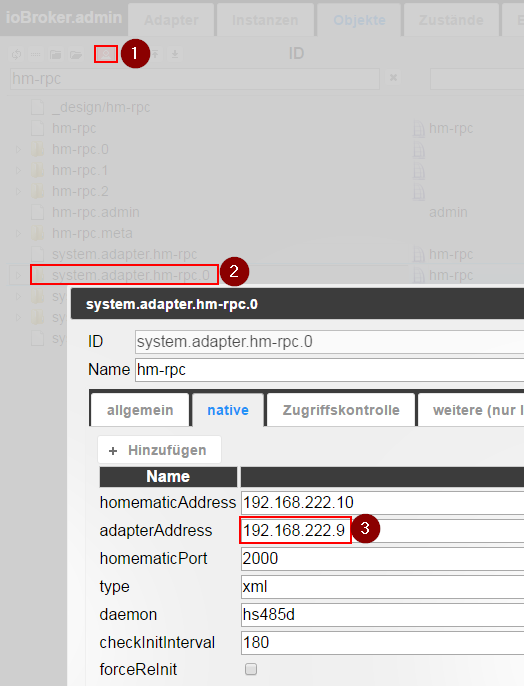Edit the checkInitInterval value 180
524x686 pixels.
click(382, 642)
